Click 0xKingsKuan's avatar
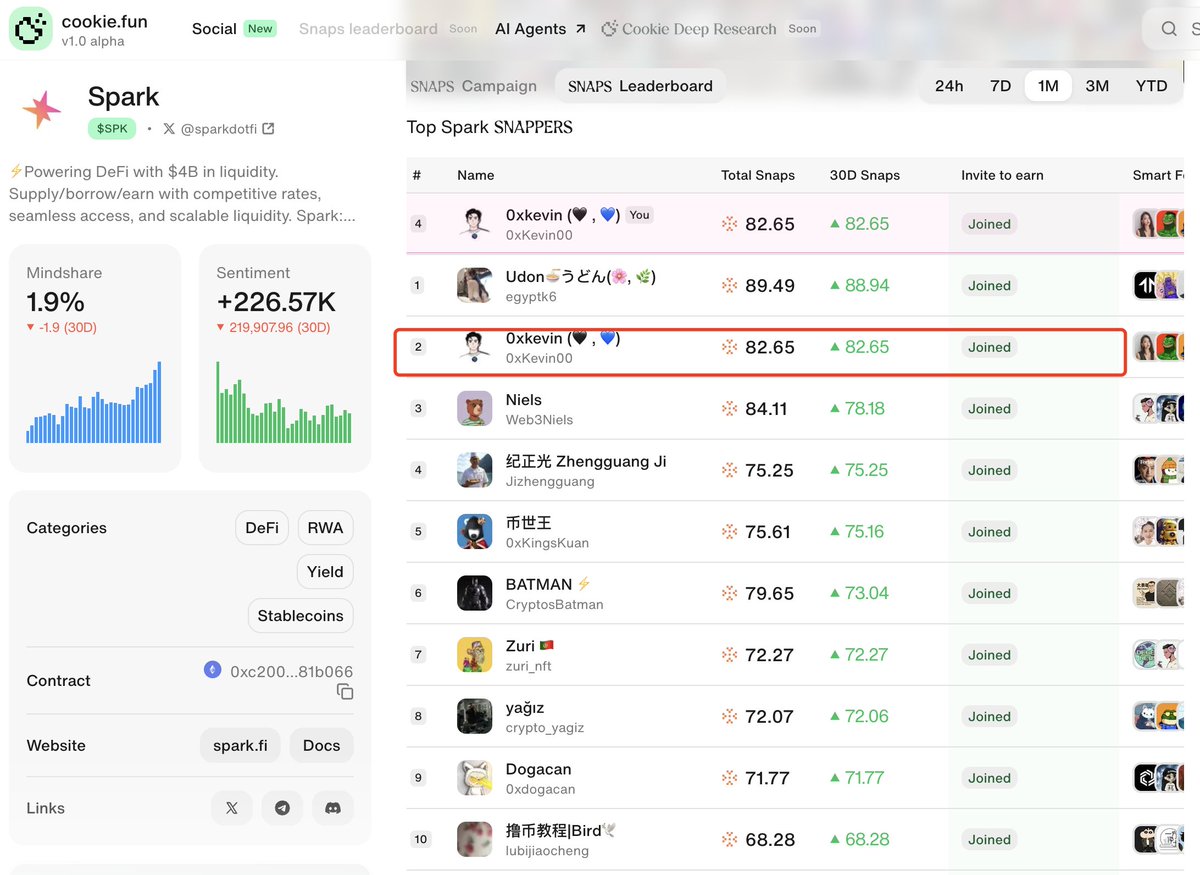The height and width of the screenshot is (875, 1200). (474, 531)
